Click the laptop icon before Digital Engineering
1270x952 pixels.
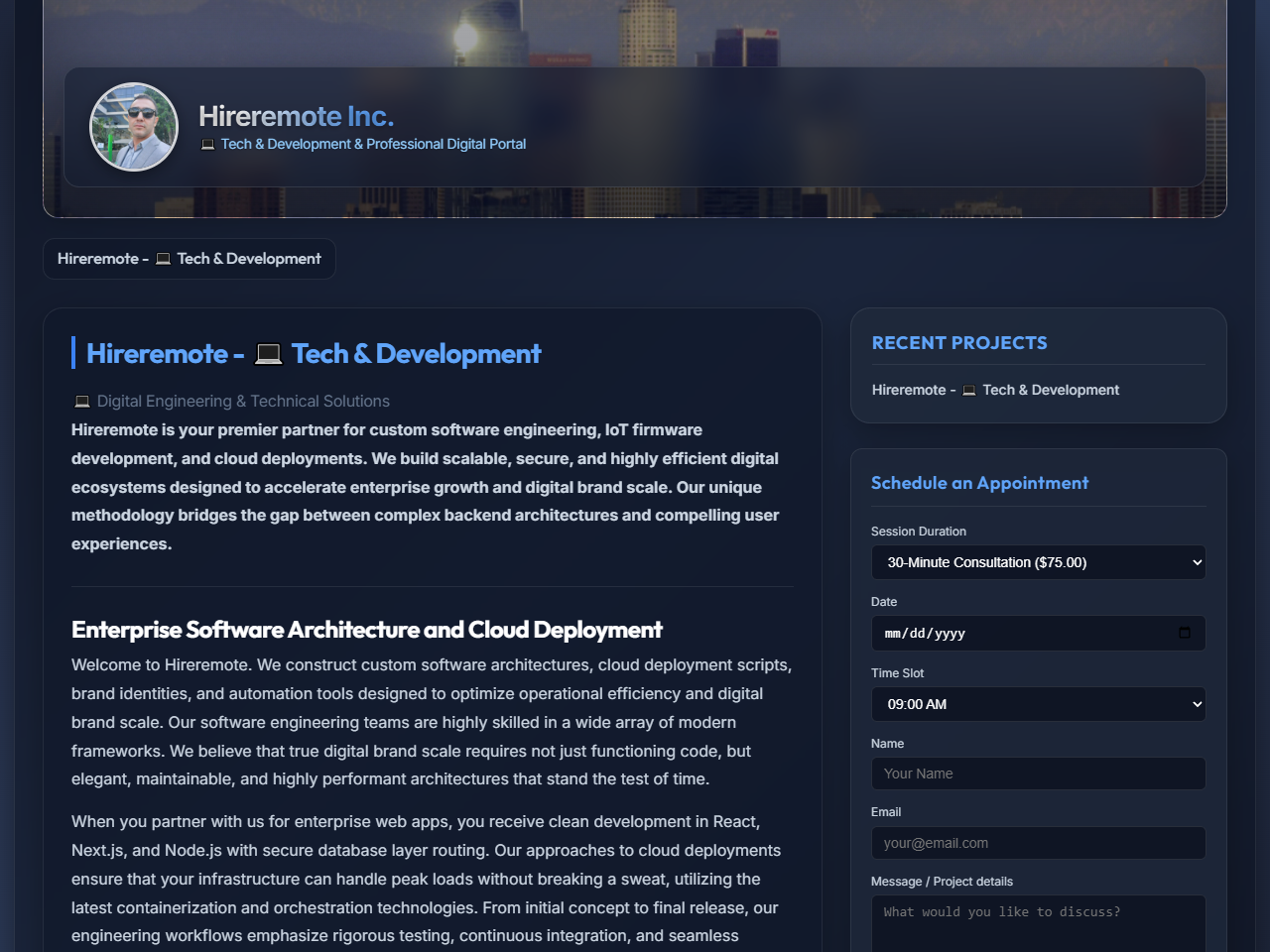pos(82,402)
